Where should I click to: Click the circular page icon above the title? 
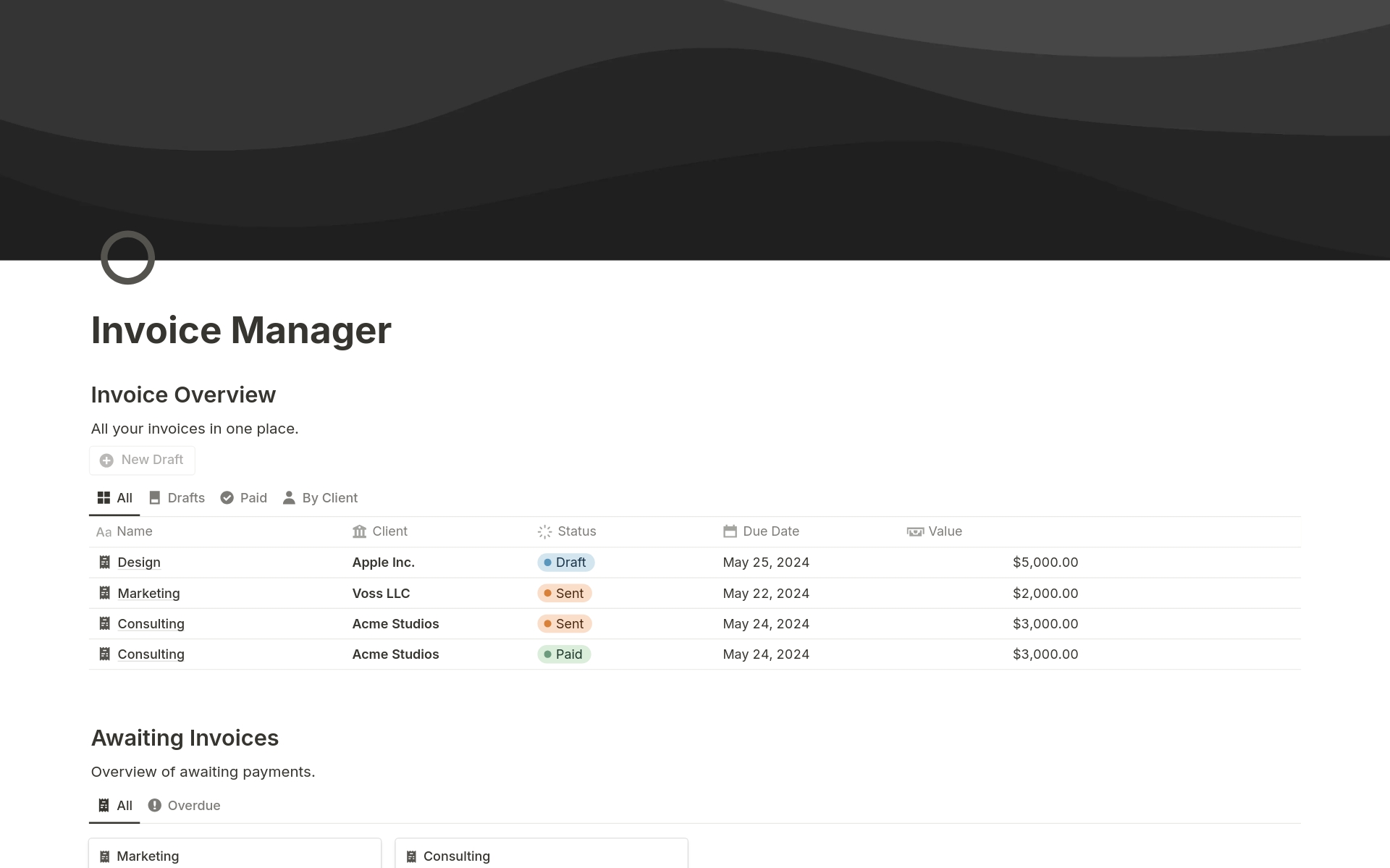pyautogui.click(x=127, y=258)
